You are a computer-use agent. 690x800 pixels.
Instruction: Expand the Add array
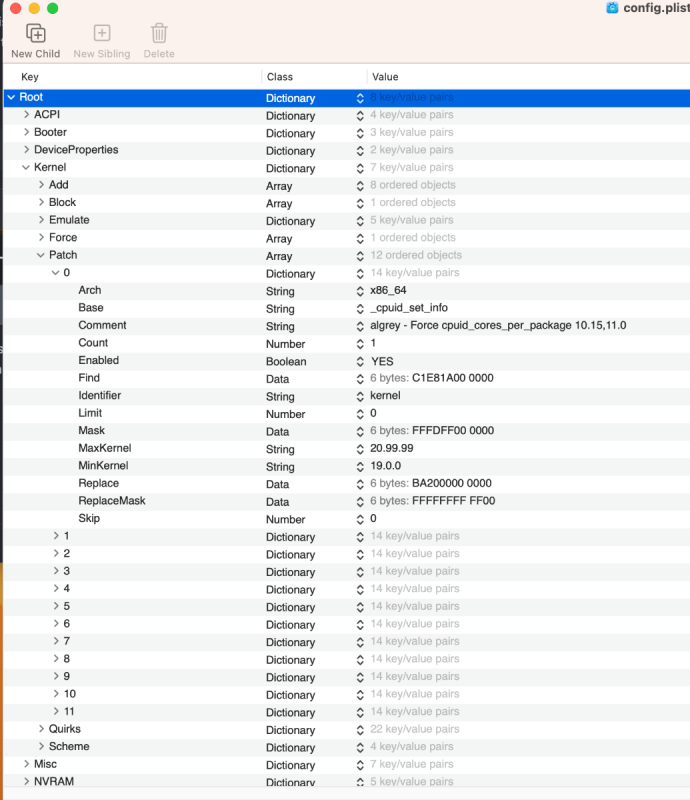[41, 185]
